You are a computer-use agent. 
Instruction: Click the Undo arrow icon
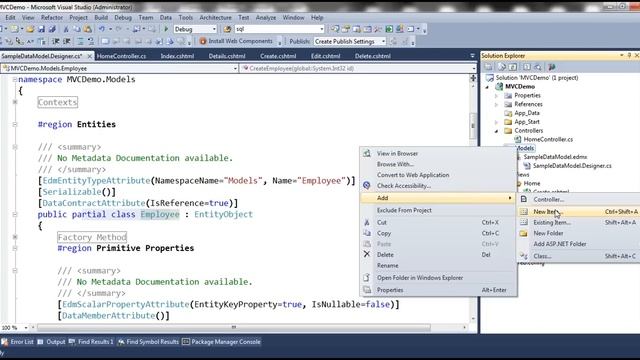coord(102,29)
